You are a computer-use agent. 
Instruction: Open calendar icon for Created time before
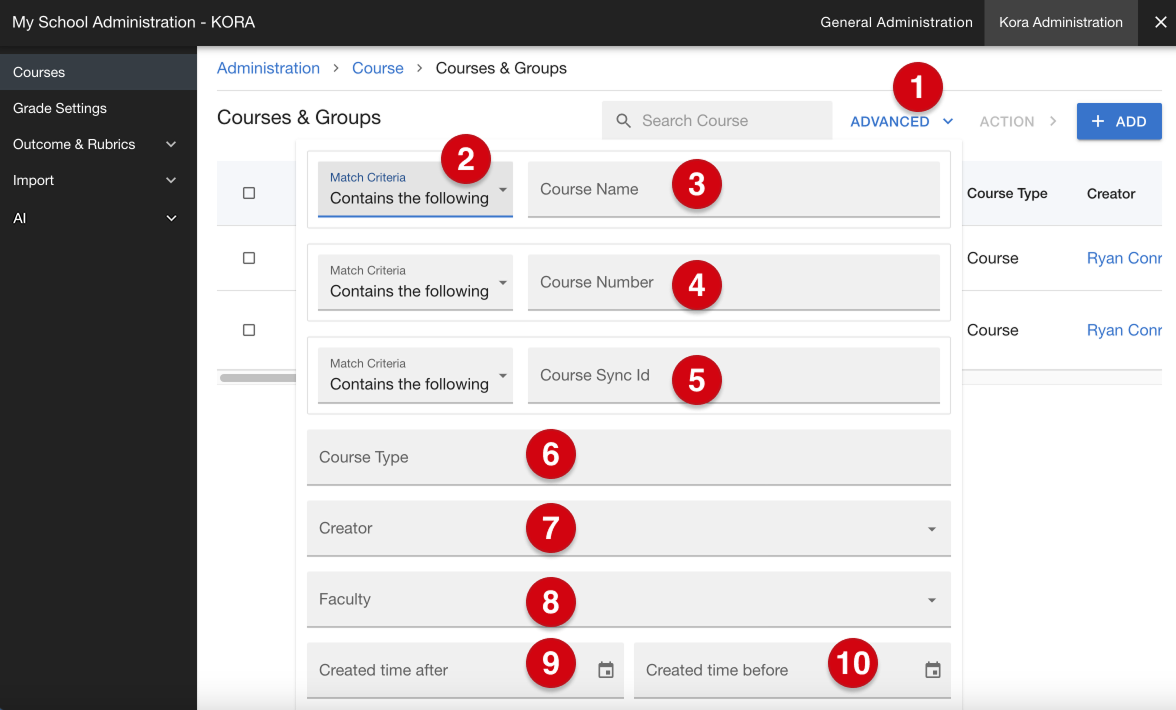tap(932, 670)
